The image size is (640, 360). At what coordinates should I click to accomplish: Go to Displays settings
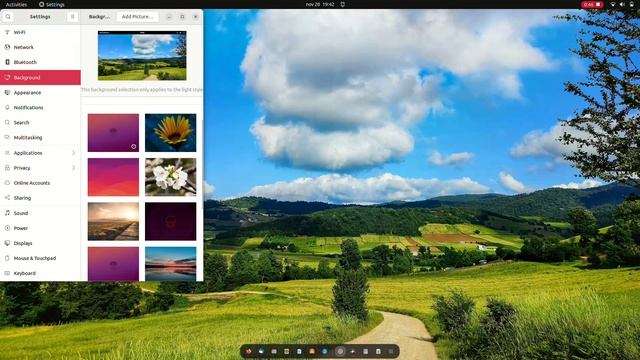coord(40,243)
